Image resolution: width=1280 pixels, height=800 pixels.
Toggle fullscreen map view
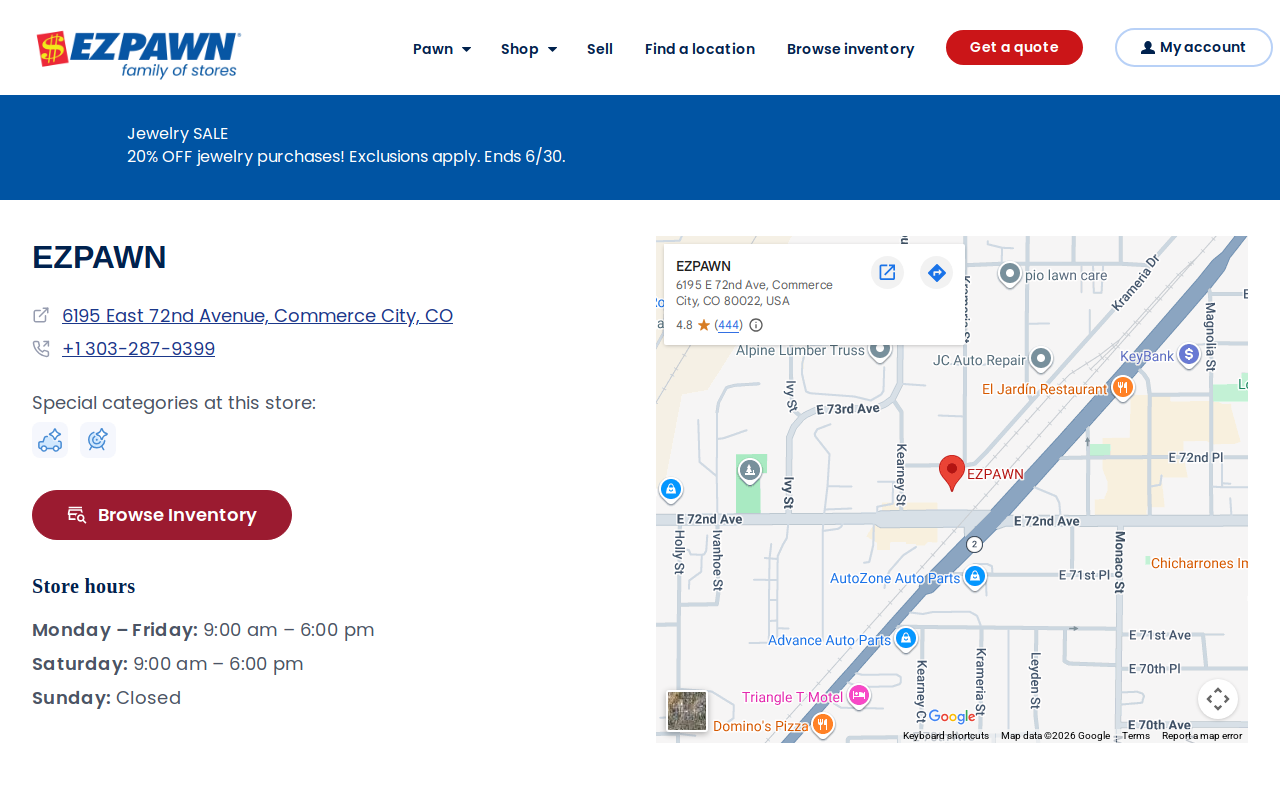pyautogui.click(x=1218, y=699)
